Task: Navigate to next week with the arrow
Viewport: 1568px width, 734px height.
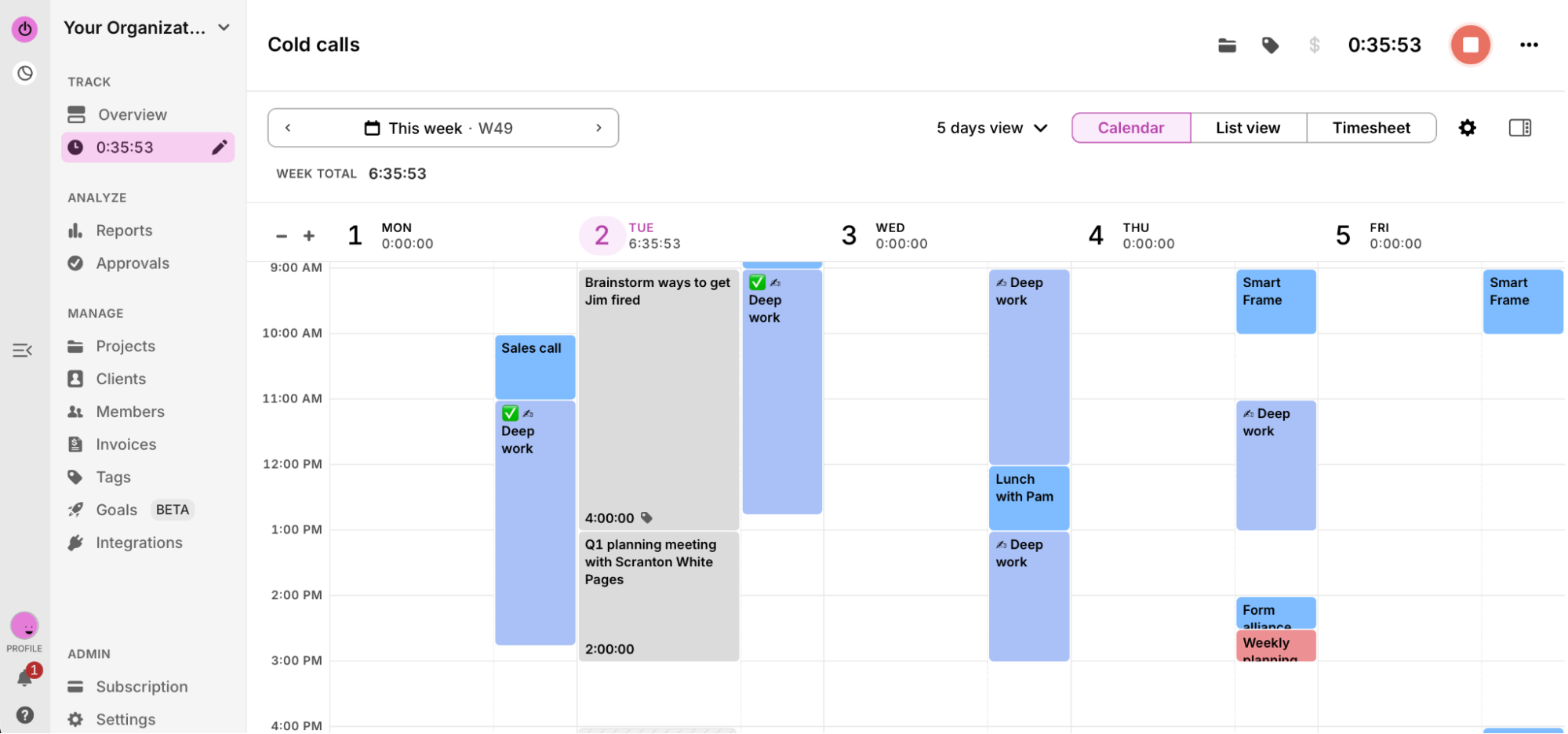Action: coord(599,127)
